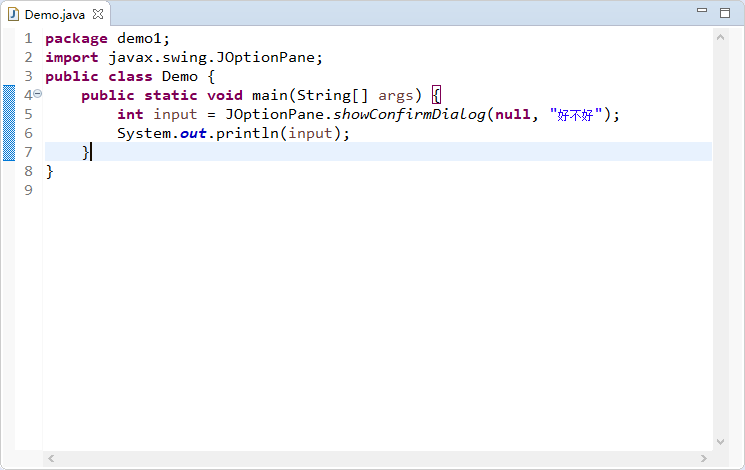745x470 pixels.
Task: Minimize the editor pane
Action: tap(702, 10)
